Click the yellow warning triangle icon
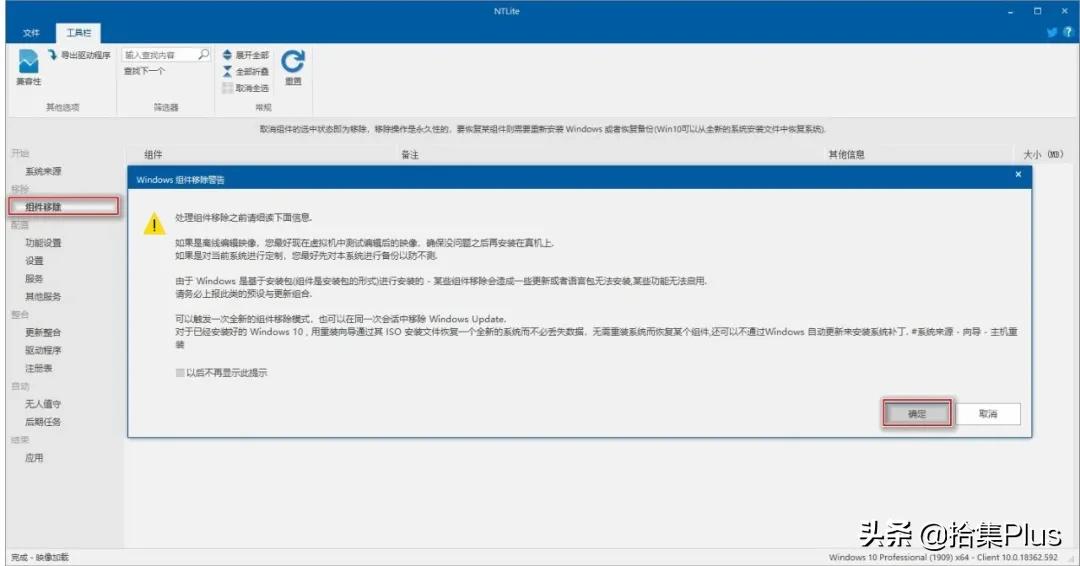The height and width of the screenshot is (566, 1080). (x=154, y=224)
